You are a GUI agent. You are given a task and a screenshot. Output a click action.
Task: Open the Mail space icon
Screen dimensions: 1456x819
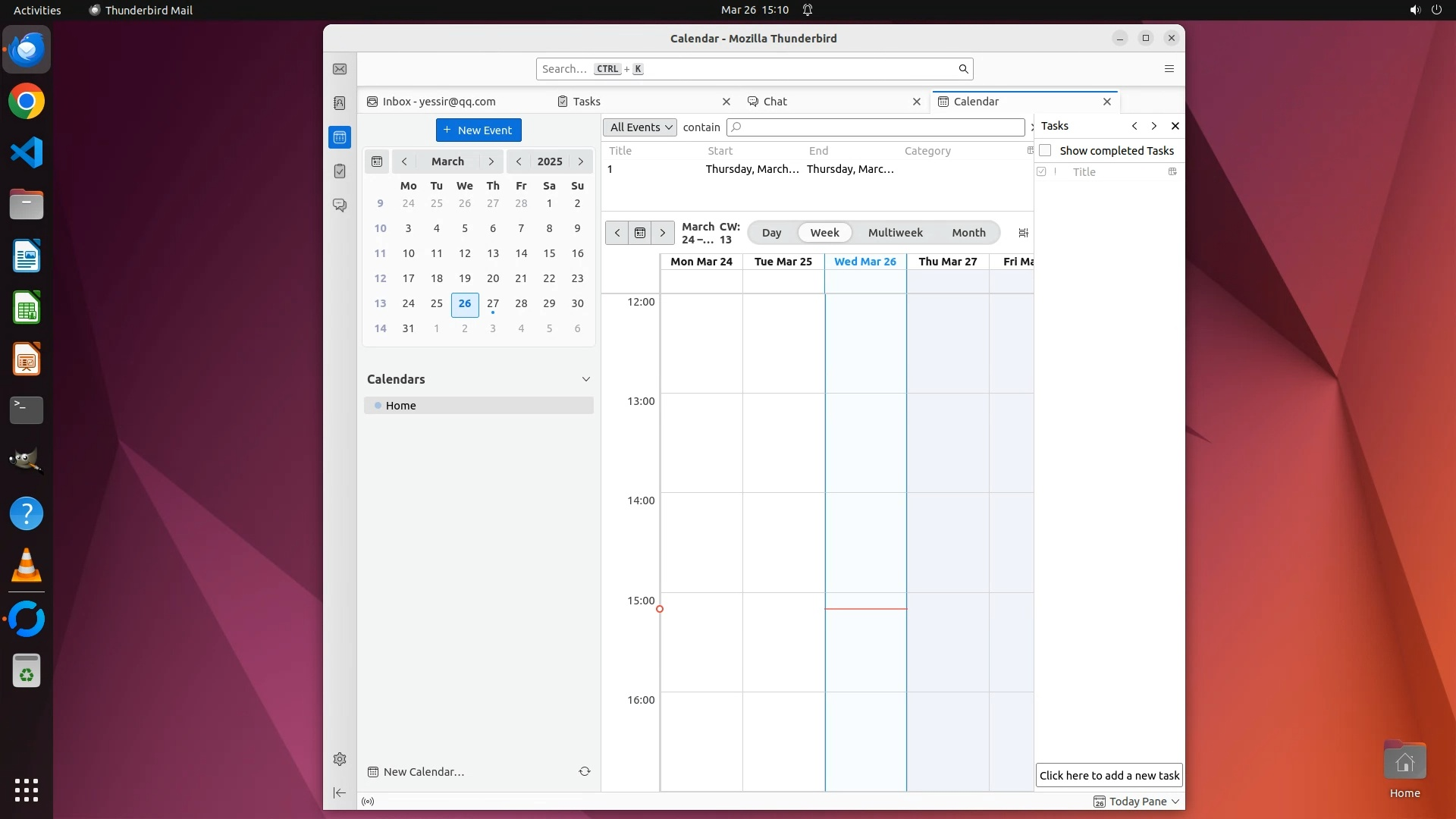[340, 69]
